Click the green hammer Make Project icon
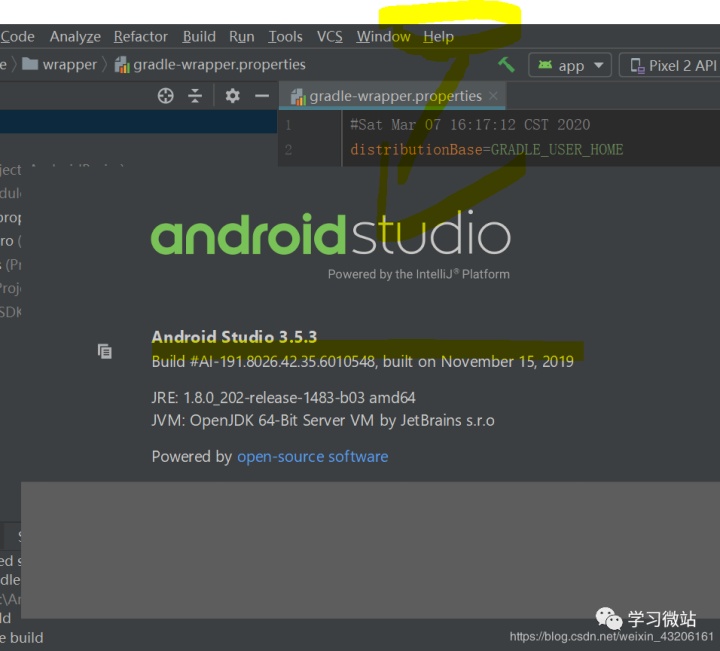Image resolution: width=720 pixels, height=651 pixels. 506,65
